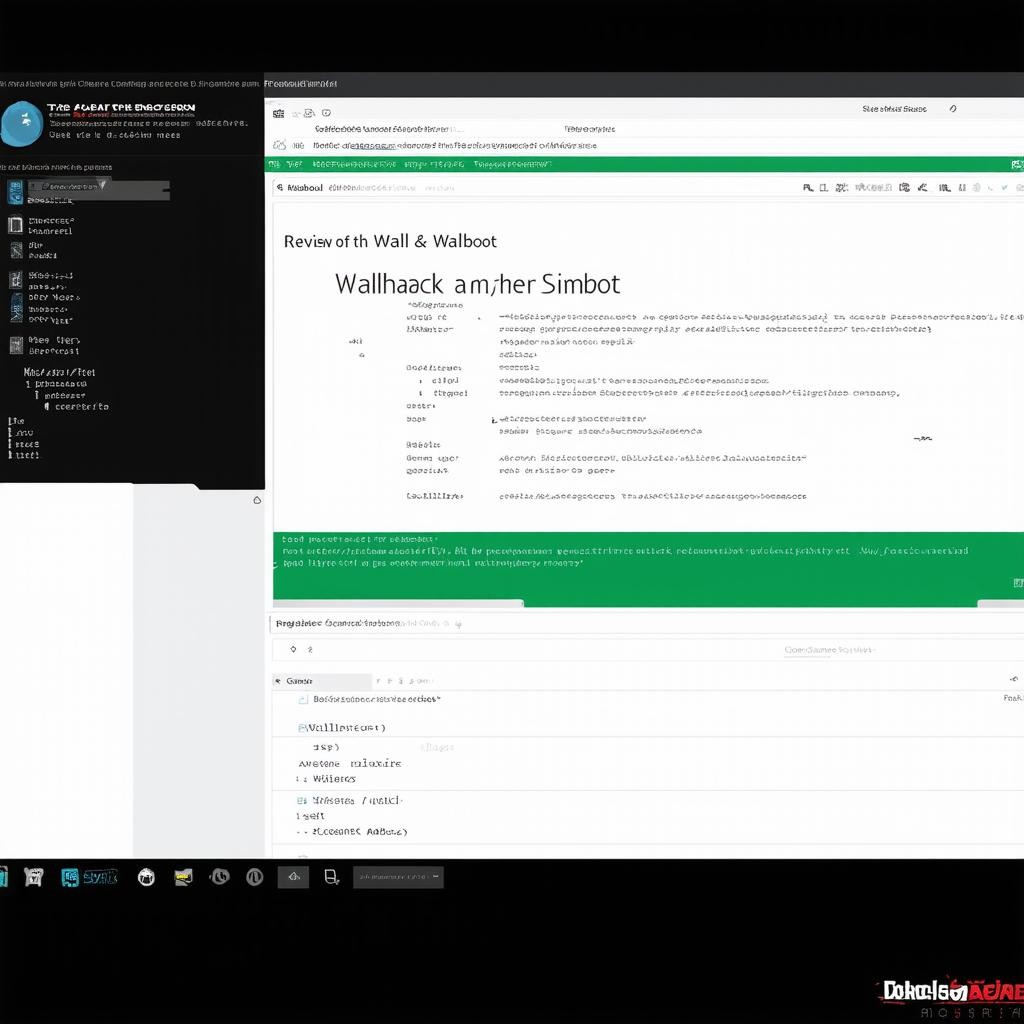Viewport: 1024px width, 1024px height.
Task: Open the second sidebar item document icon
Action: coord(15,225)
